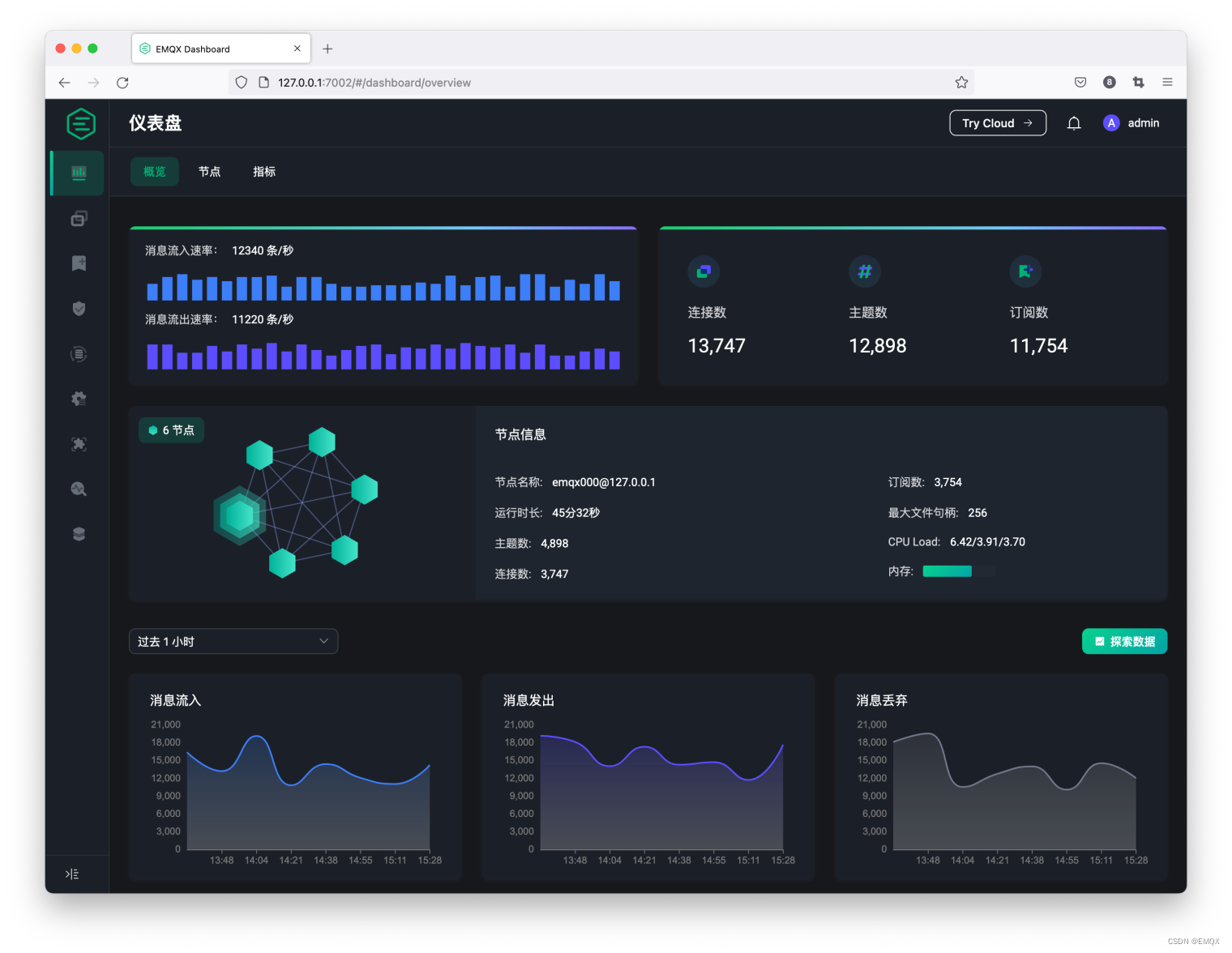Viewport: 1232px width, 953px height.
Task: Select the 概览 tab
Action: point(154,171)
